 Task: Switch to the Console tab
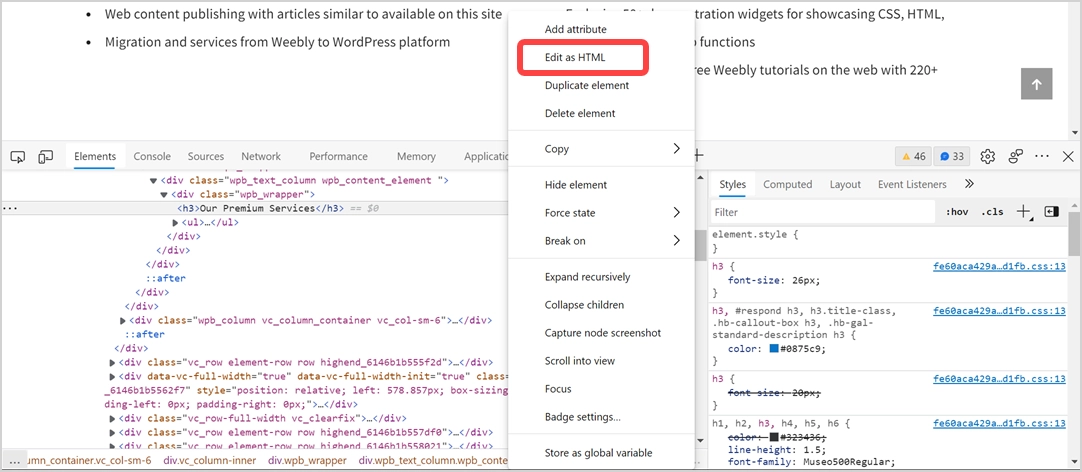pyautogui.click(x=152, y=157)
